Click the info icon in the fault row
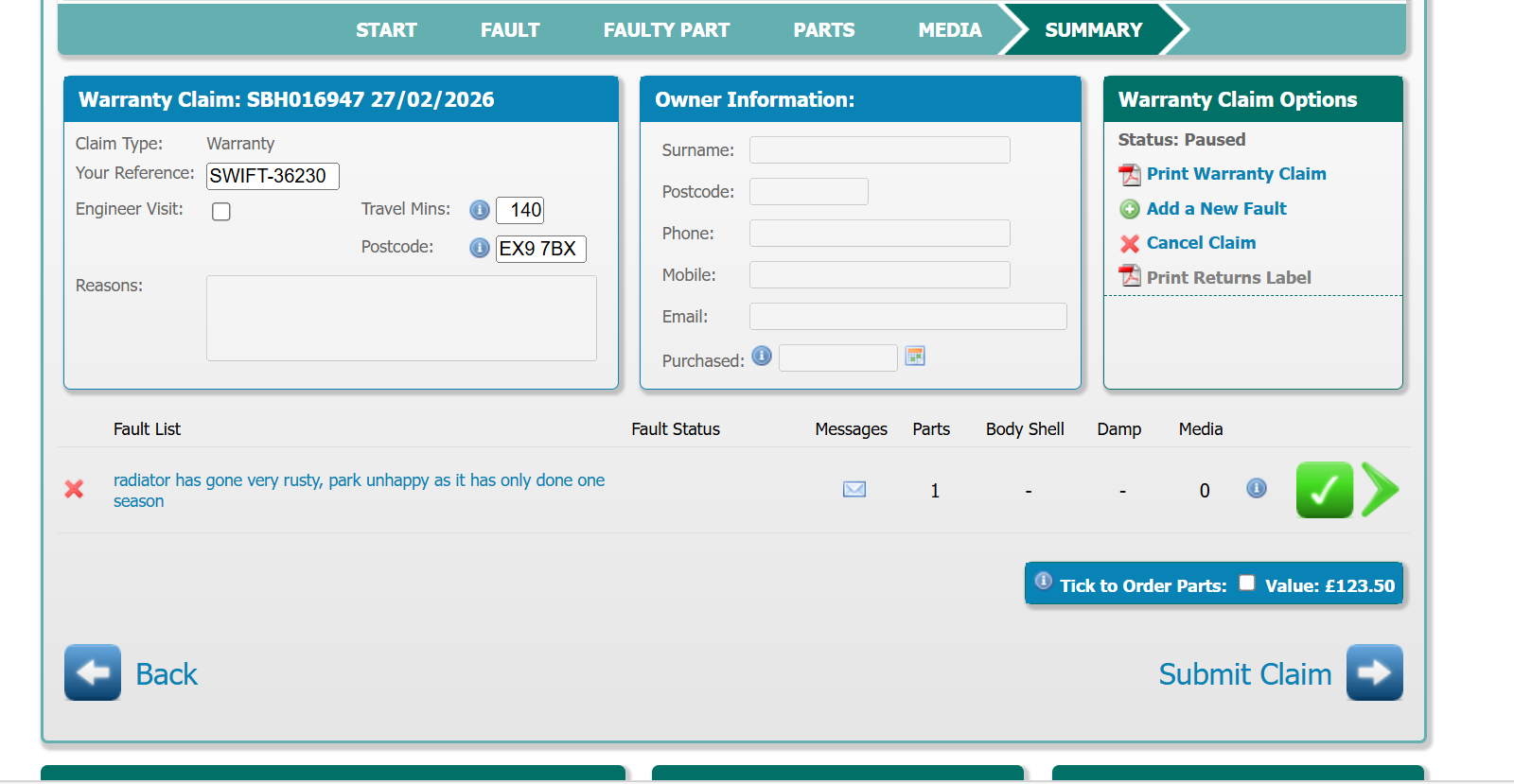This screenshot has height=784, width=1514. [x=1256, y=488]
